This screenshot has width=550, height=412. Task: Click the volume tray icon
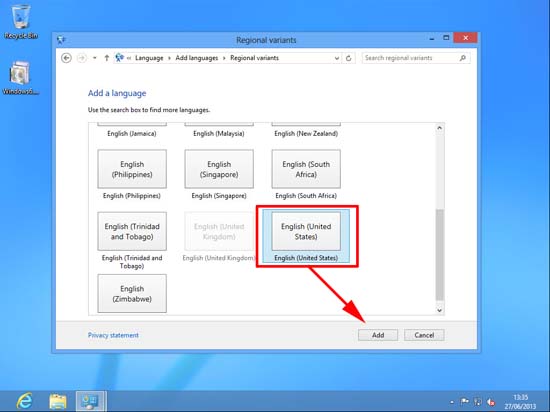[491, 402]
